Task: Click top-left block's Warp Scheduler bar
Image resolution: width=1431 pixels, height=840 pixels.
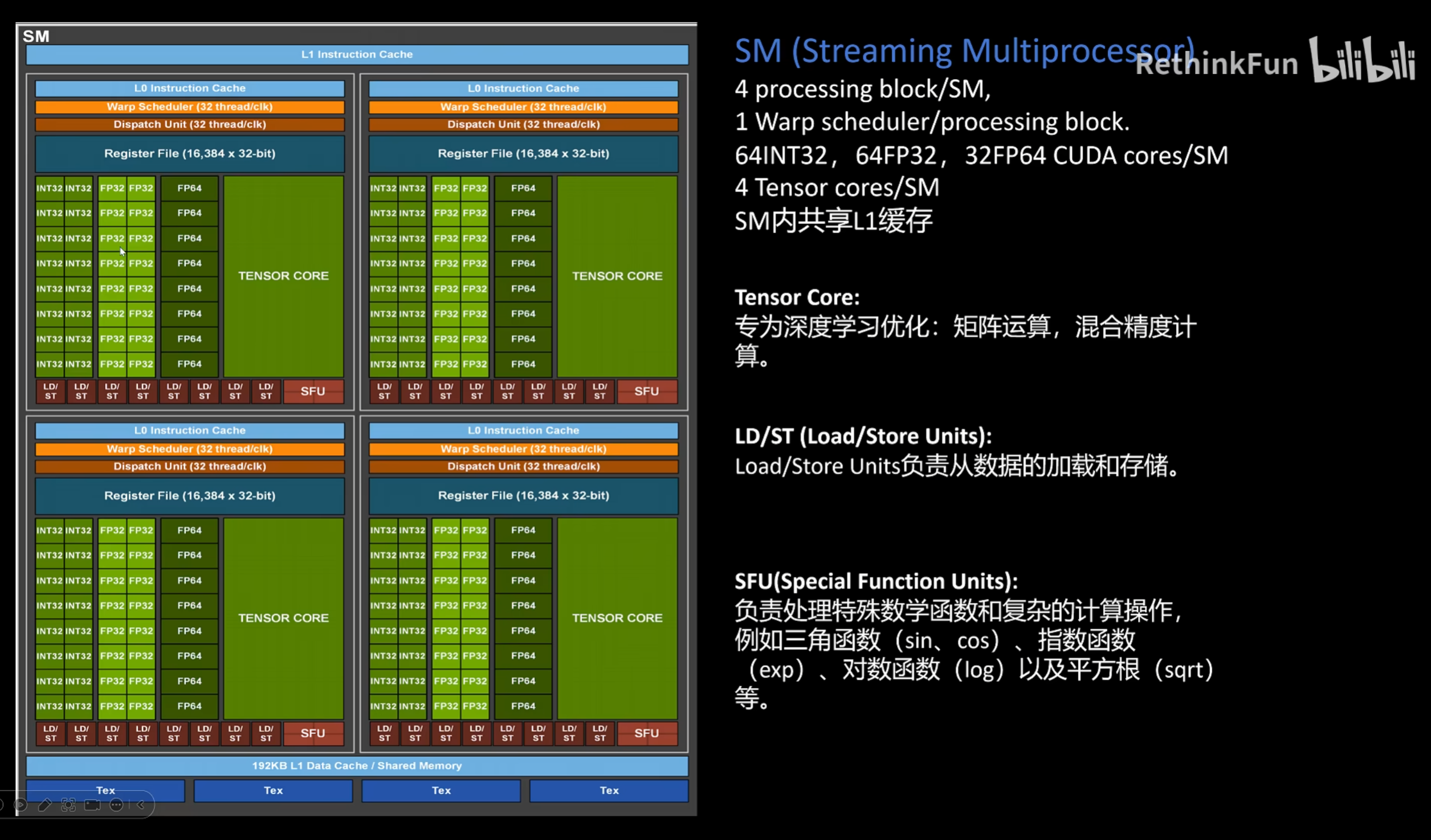Action: point(189,107)
